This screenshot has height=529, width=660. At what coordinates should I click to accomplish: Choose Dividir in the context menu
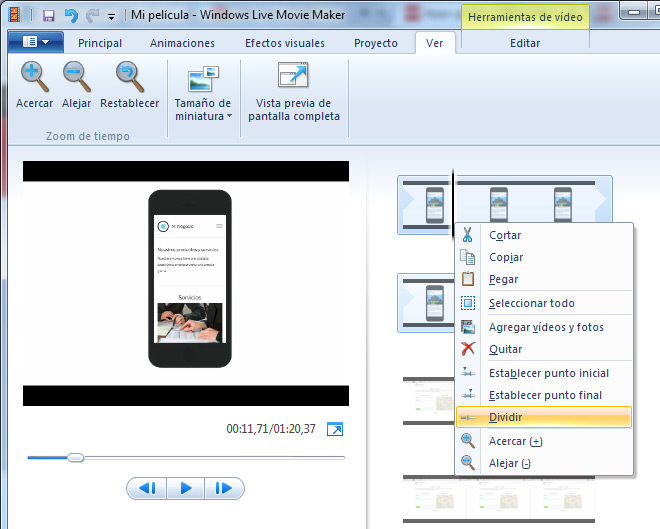coord(505,417)
